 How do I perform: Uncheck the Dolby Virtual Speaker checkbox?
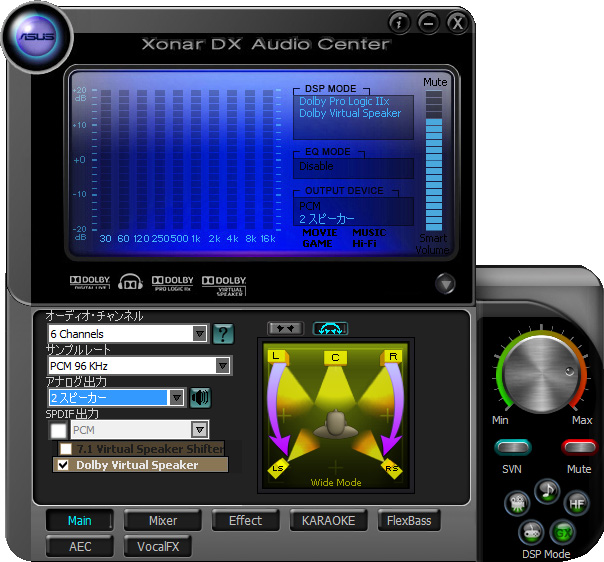(x=63, y=465)
